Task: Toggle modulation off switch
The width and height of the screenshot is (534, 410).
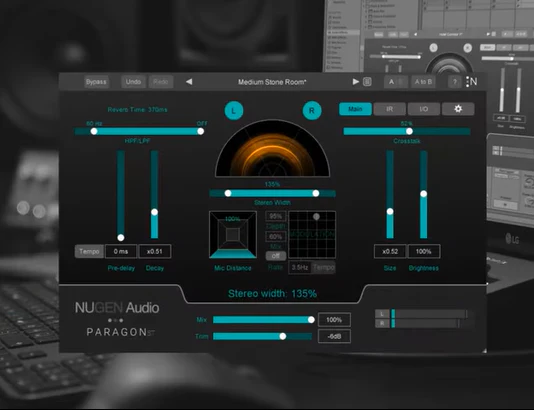Action: click(276, 255)
